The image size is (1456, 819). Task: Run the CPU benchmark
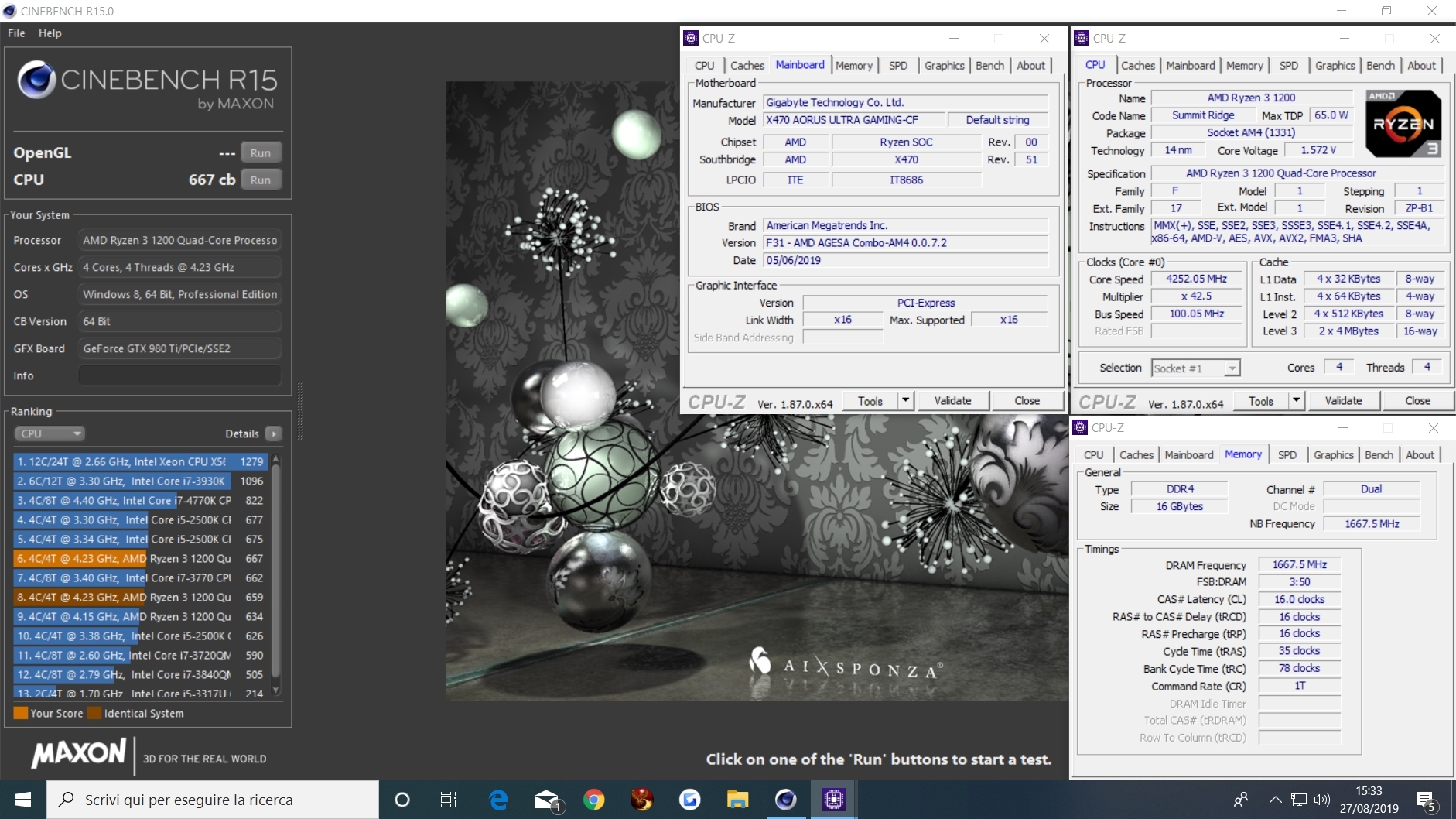click(x=261, y=180)
